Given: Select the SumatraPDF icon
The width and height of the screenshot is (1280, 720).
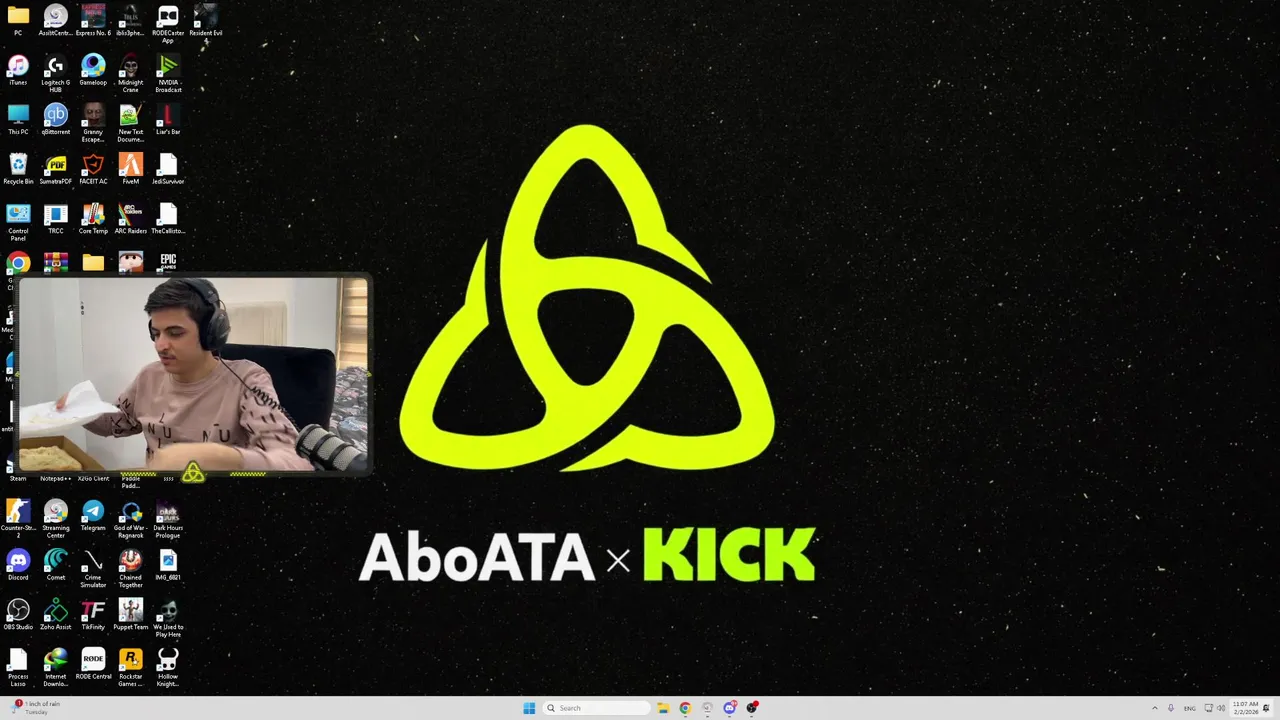Looking at the screenshot, I should point(56,169).
